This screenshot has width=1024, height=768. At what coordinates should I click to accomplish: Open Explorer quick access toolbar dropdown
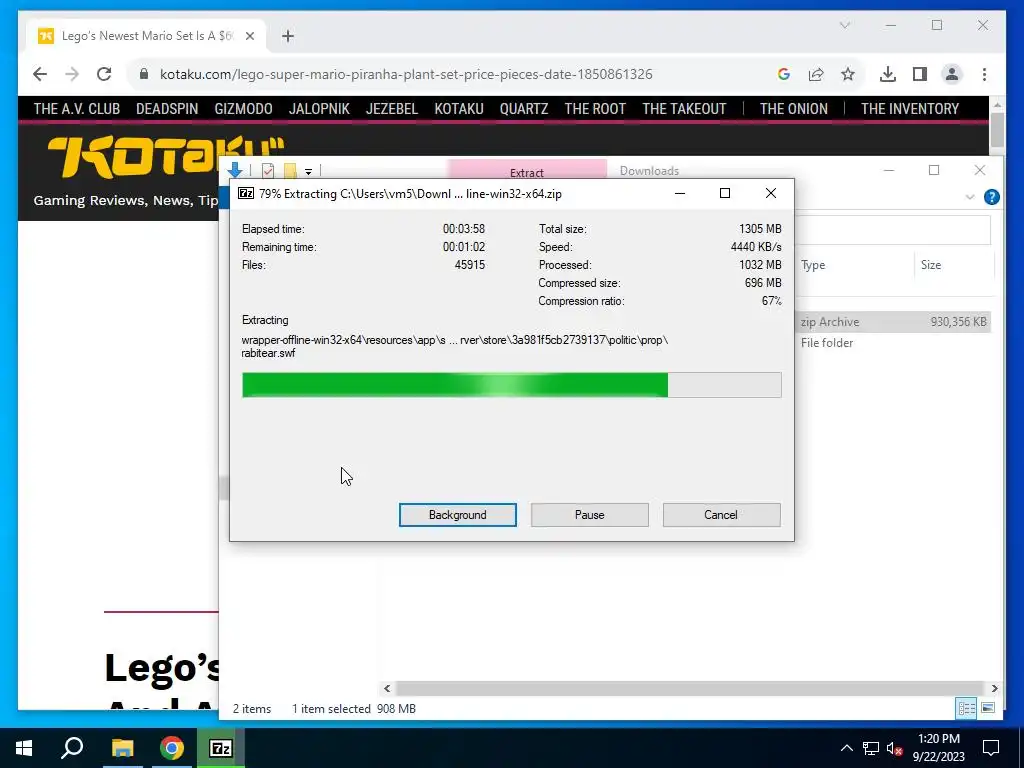pos(308,172)
